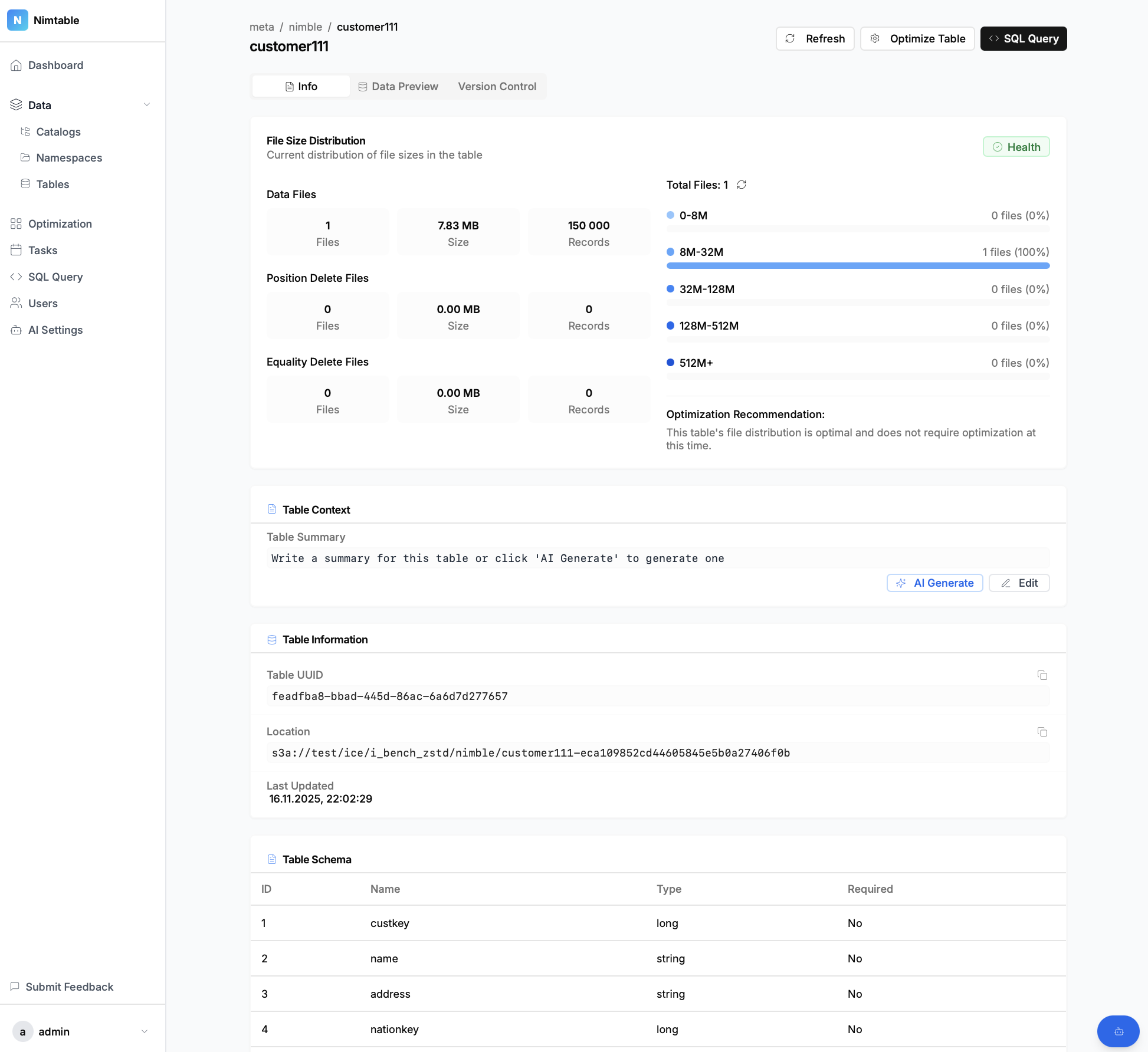
Task: Open Catalogs under Data
Action: point(58,132)
